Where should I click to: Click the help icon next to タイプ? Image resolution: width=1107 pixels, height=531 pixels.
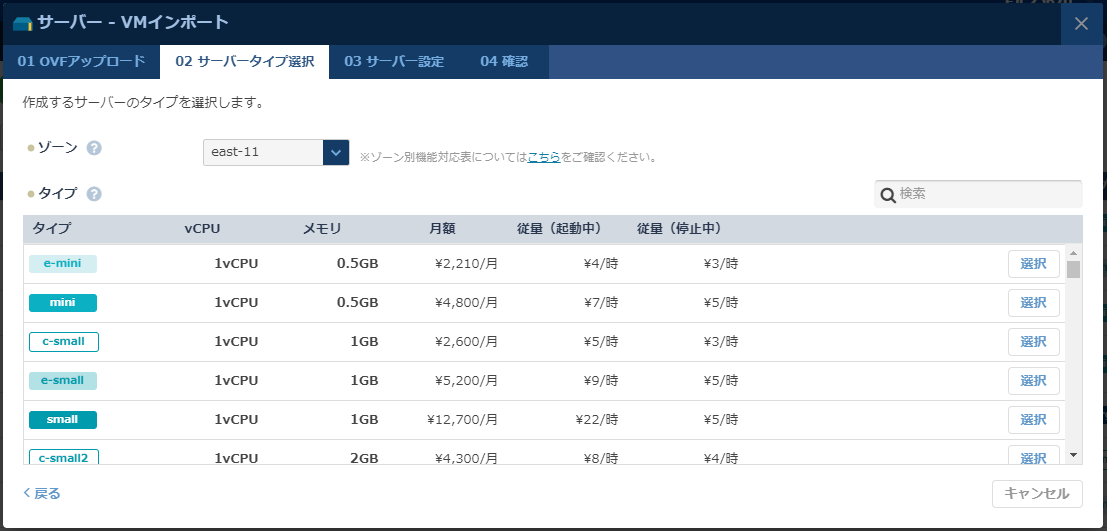click(x=94, y=194)
